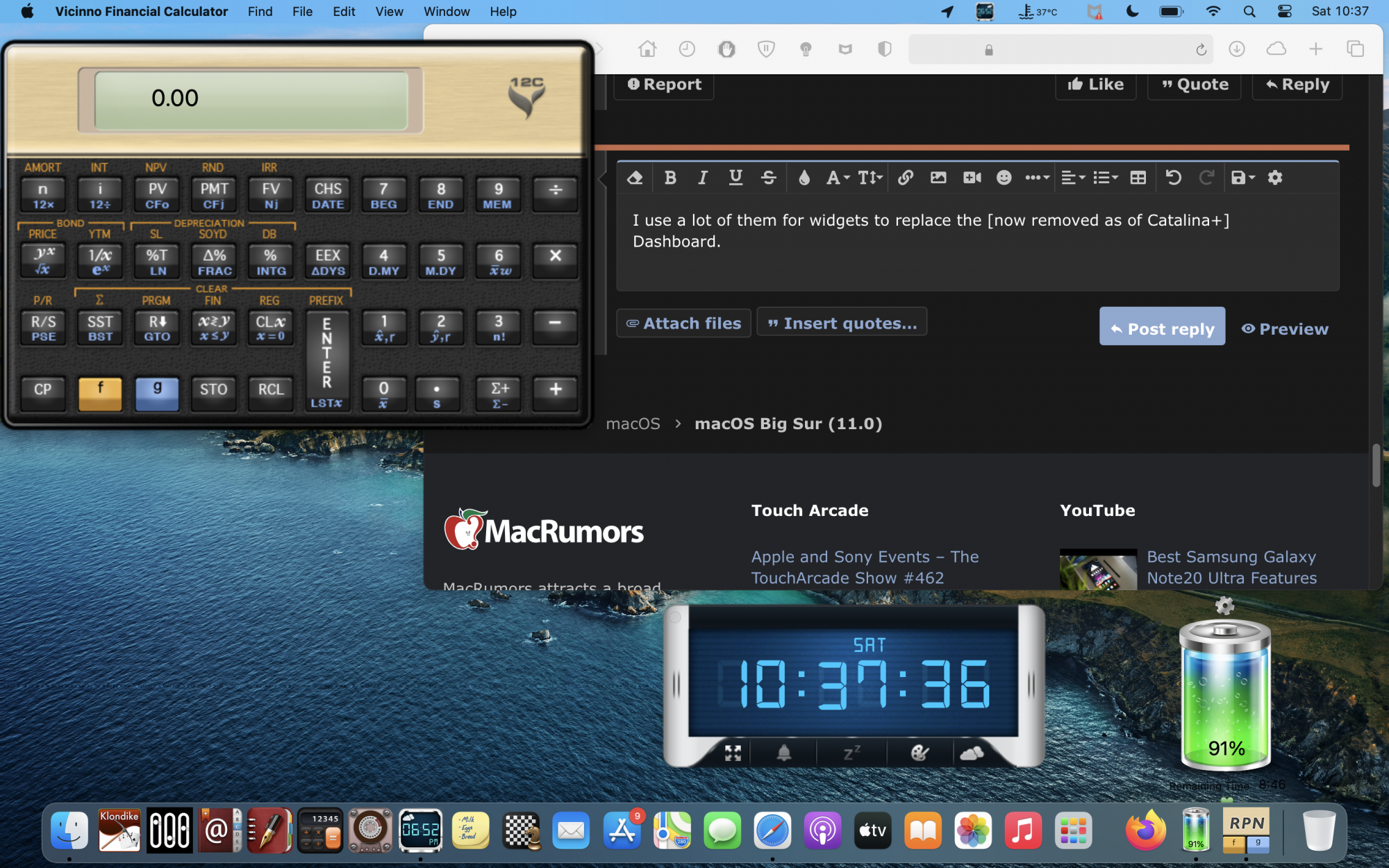Insert table using the grid icon
1389x868 pixels.
[x=1138, y=178]
